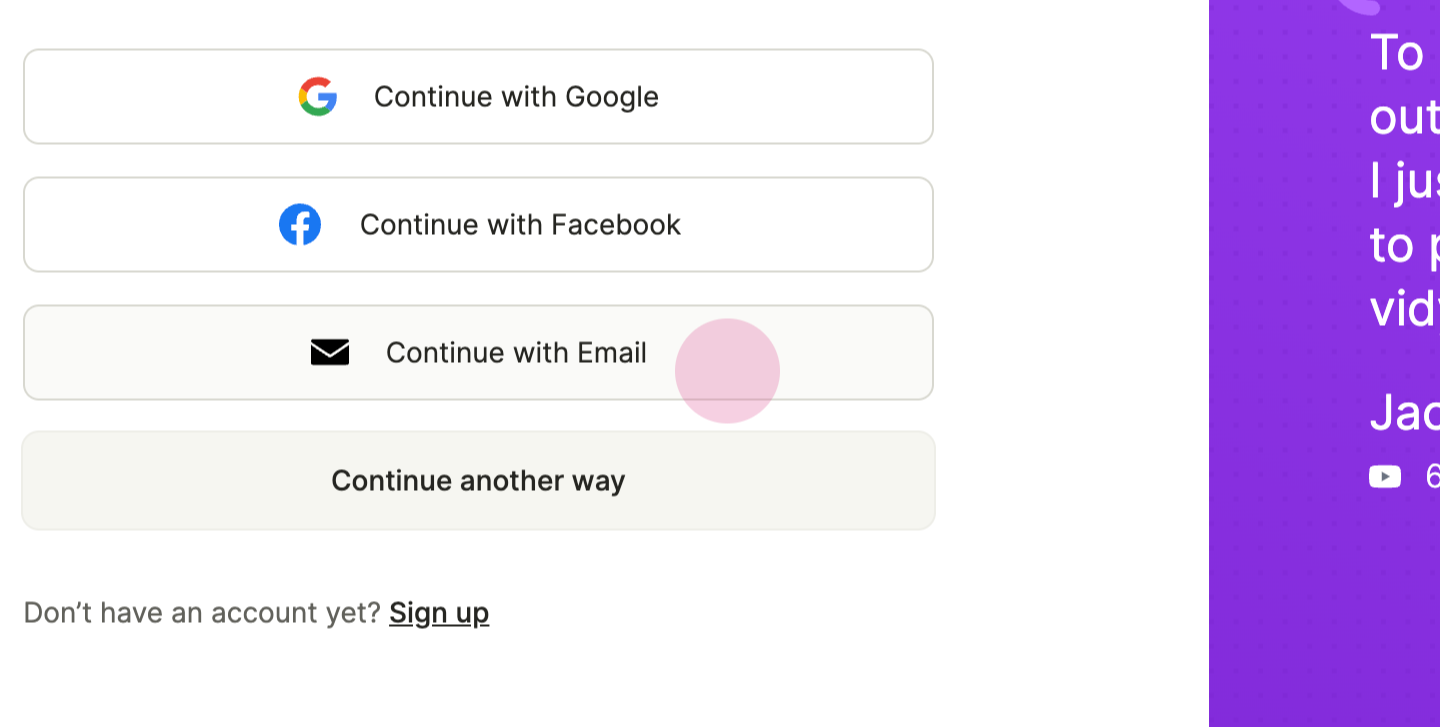This screenshot has height=727, width=1440.
Task: Click the blue Facebook logo icon
Action: 300,224
